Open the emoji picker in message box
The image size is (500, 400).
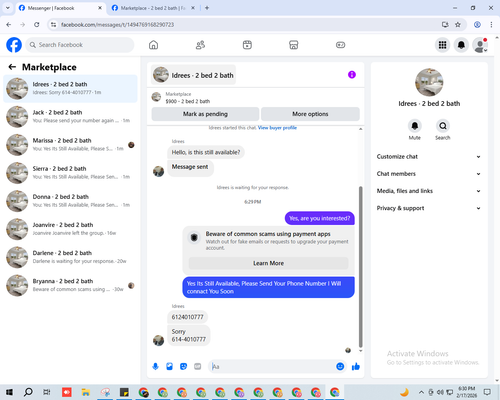tap(340, 366)
